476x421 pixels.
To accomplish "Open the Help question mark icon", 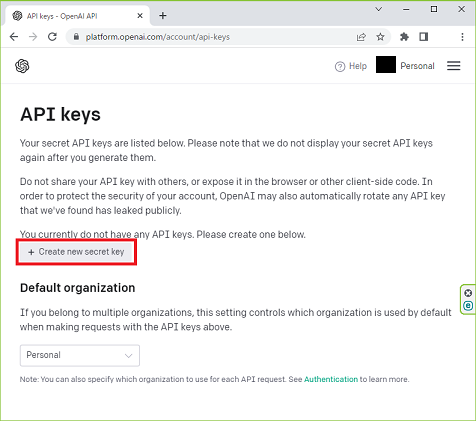I will [x=340, y=67].
